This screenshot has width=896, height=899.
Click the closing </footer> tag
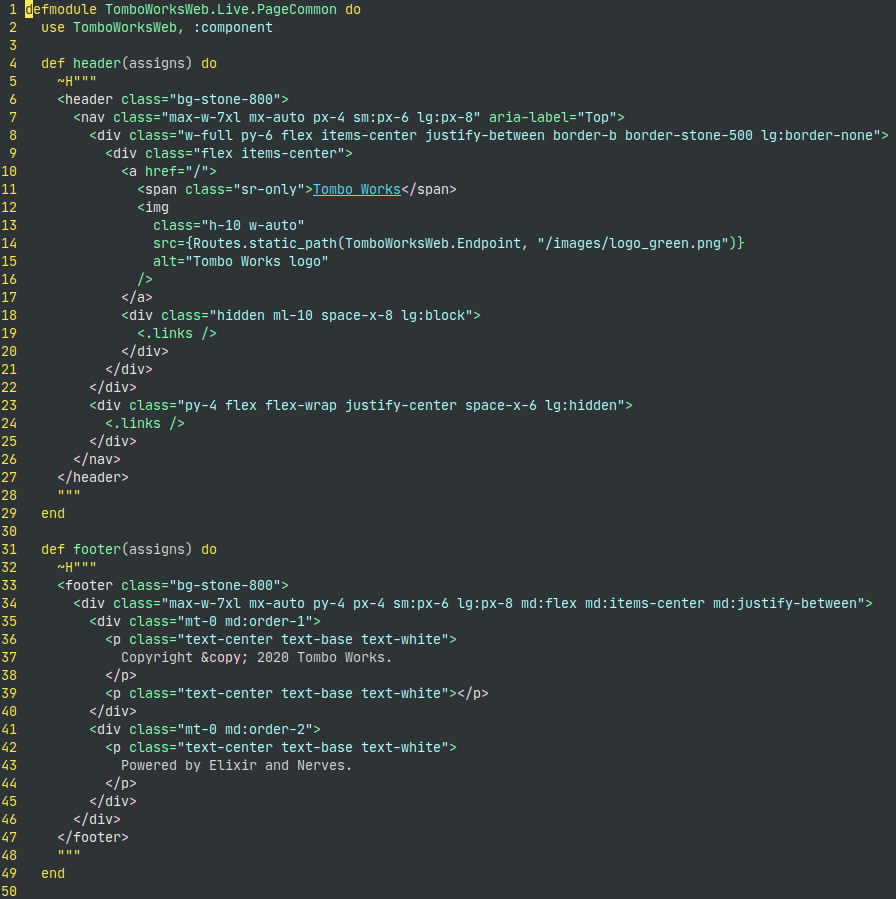[x=93, y=837]
